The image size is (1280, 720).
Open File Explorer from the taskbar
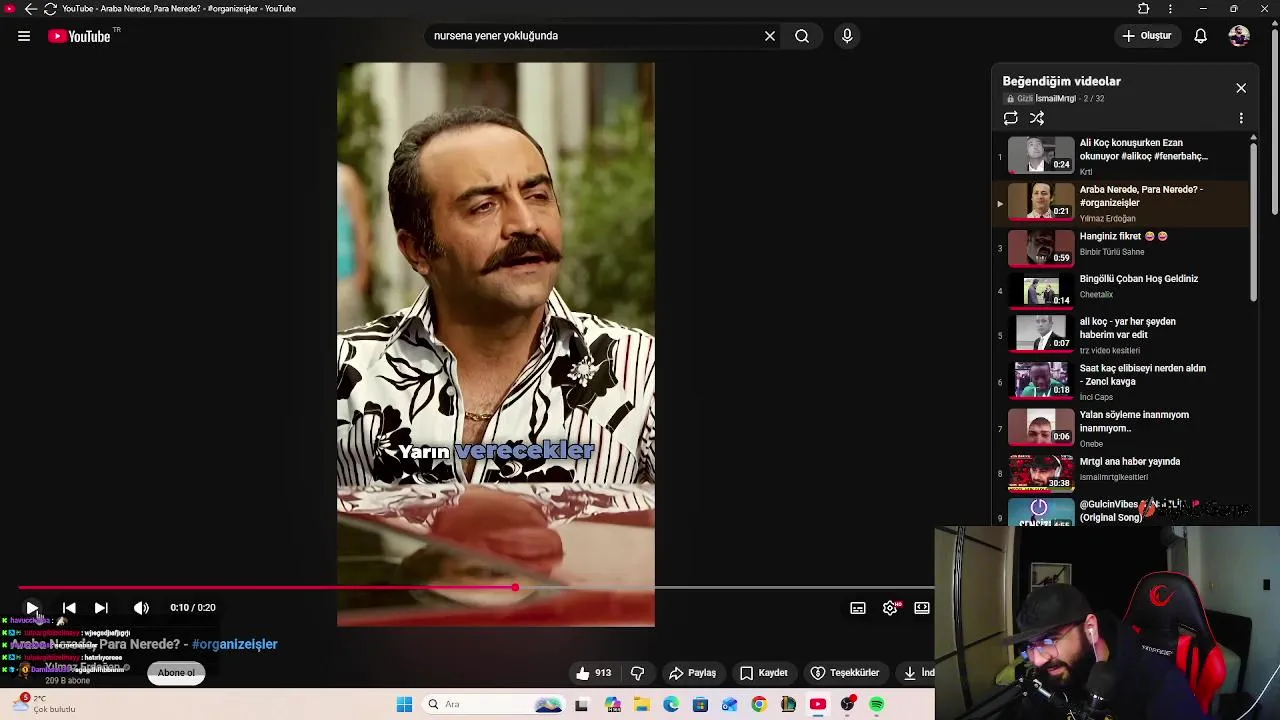pyautogui.click(x=642, y=705)
